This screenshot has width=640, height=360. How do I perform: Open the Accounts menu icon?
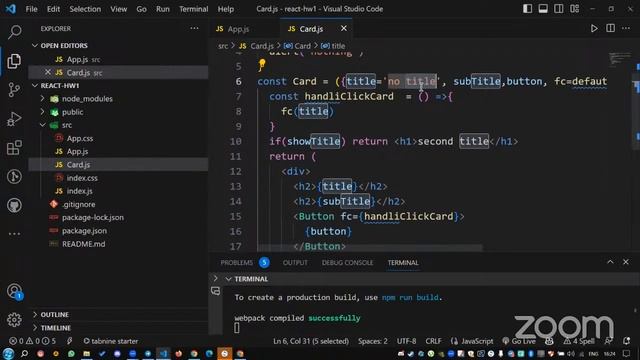pyautogui.click(x=14, y=291)
